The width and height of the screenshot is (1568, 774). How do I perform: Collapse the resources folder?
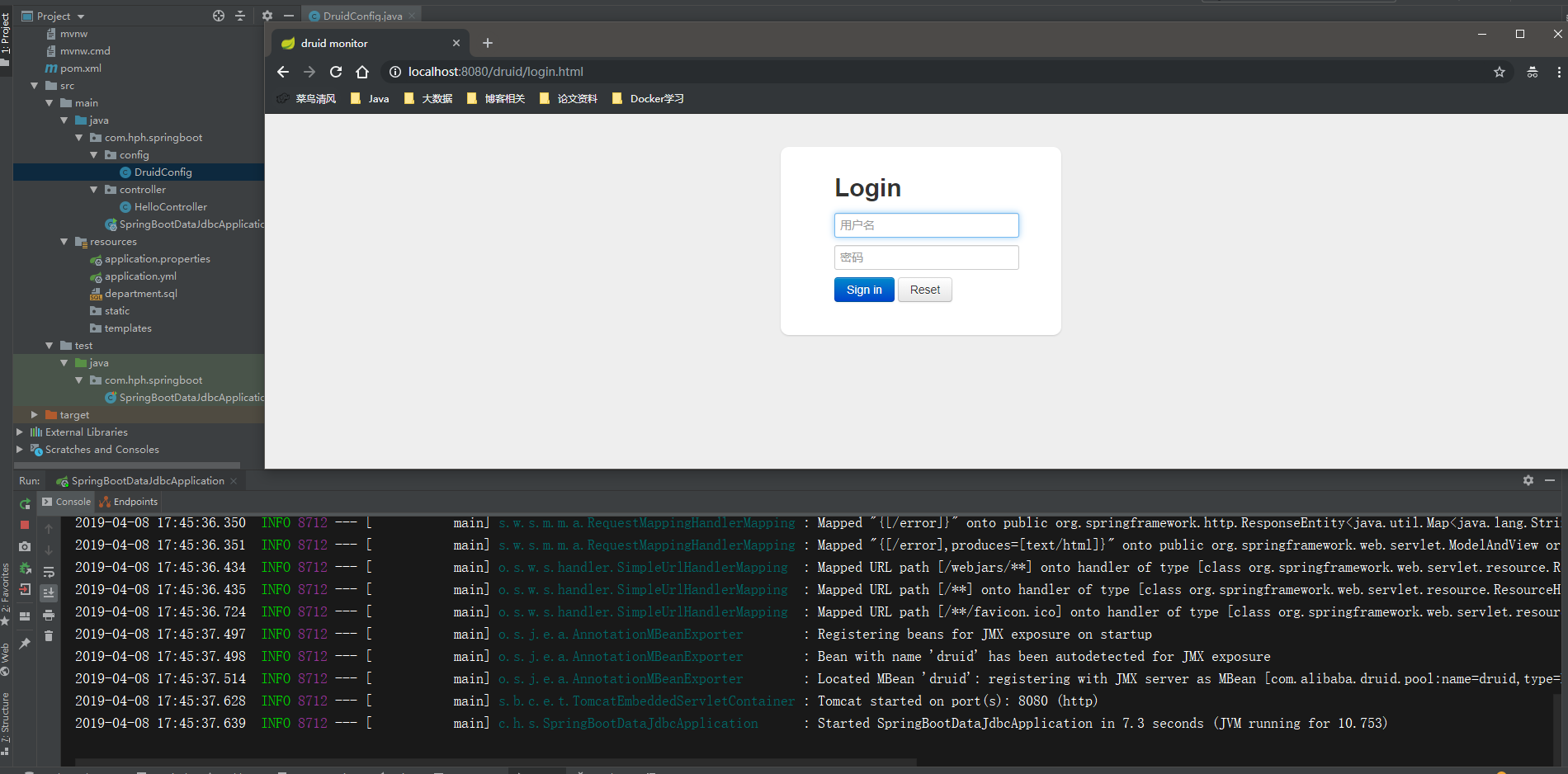[64, 242]
